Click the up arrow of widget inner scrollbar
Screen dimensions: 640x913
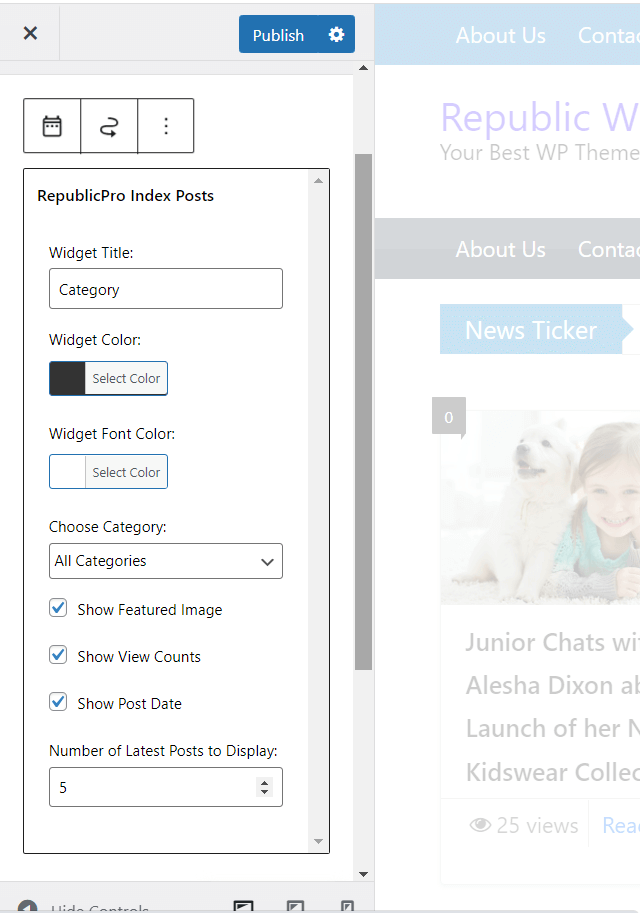(x=318, y=181)
